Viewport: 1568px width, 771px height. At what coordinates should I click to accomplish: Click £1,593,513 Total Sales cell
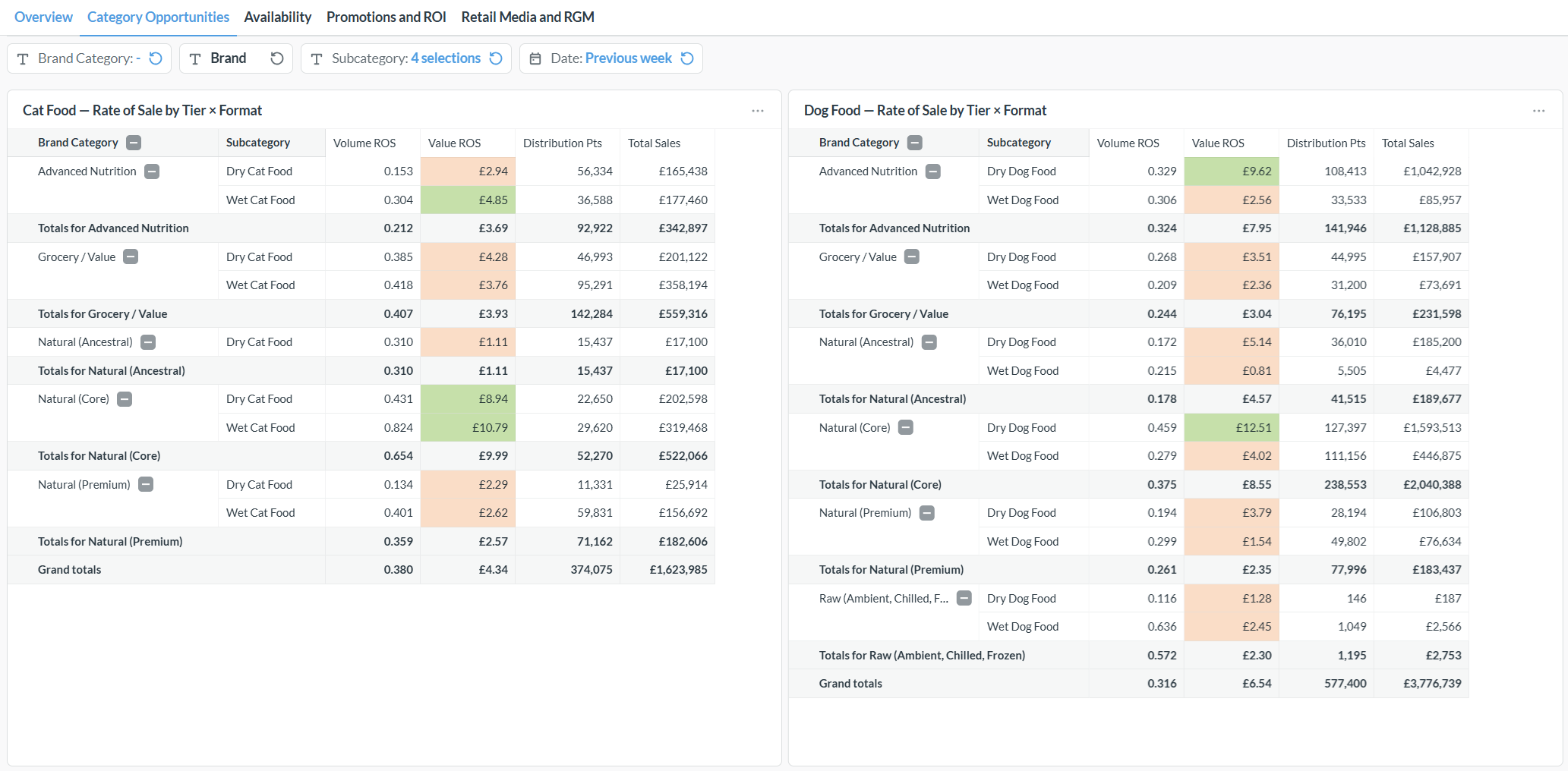pyautogui.click(x=1421, y=427)
